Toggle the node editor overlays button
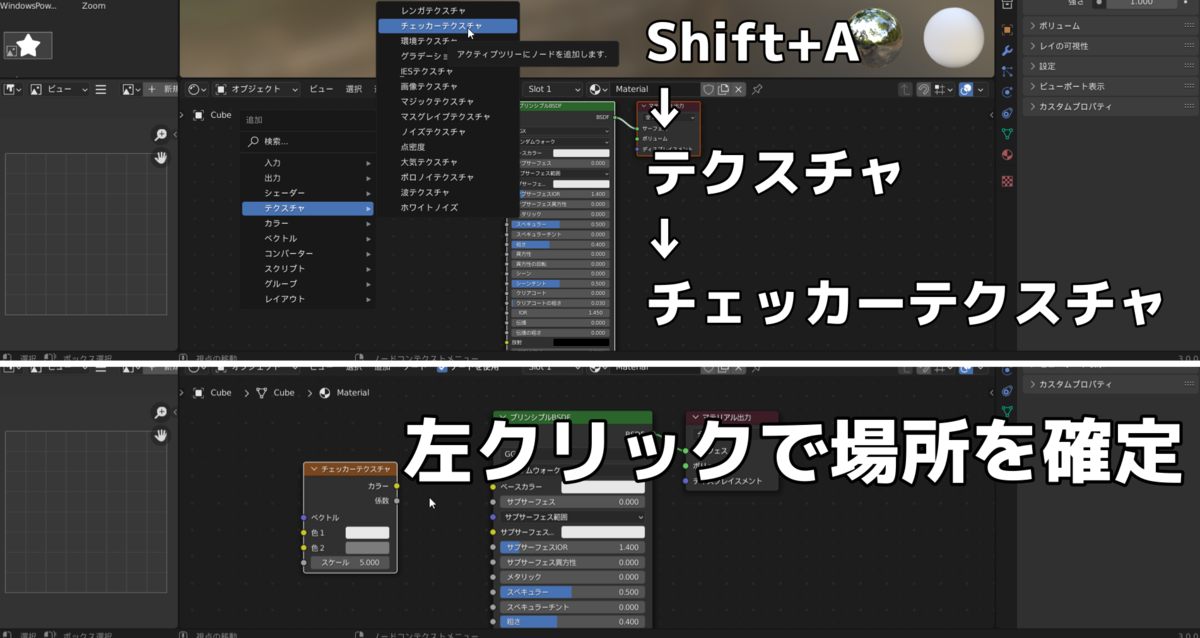 (966, 89)
